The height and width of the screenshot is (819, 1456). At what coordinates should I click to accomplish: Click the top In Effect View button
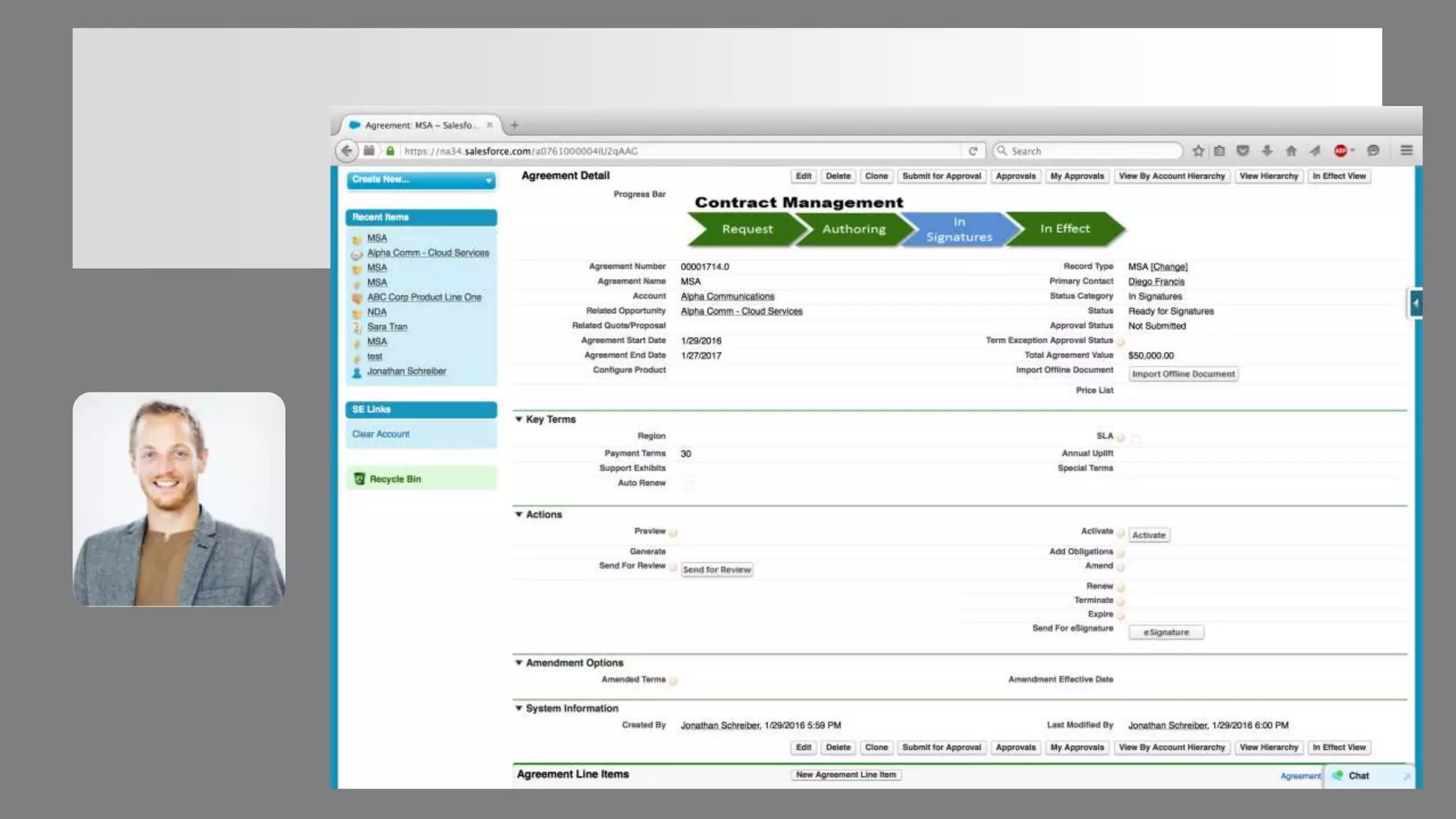click(x=1339, y=176)
